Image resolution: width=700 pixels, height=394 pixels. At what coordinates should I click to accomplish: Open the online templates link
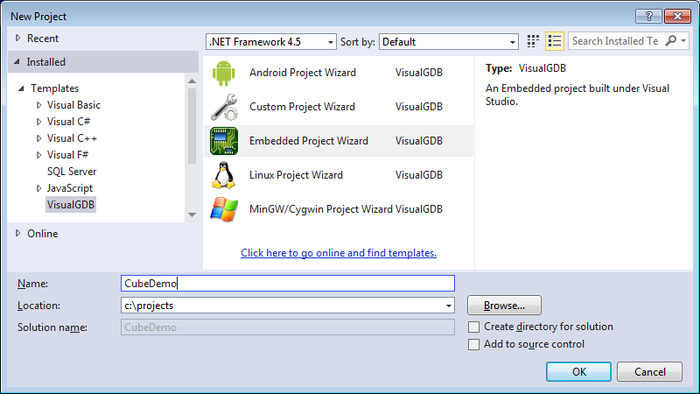pyautogui.click(x=338, y=253)
